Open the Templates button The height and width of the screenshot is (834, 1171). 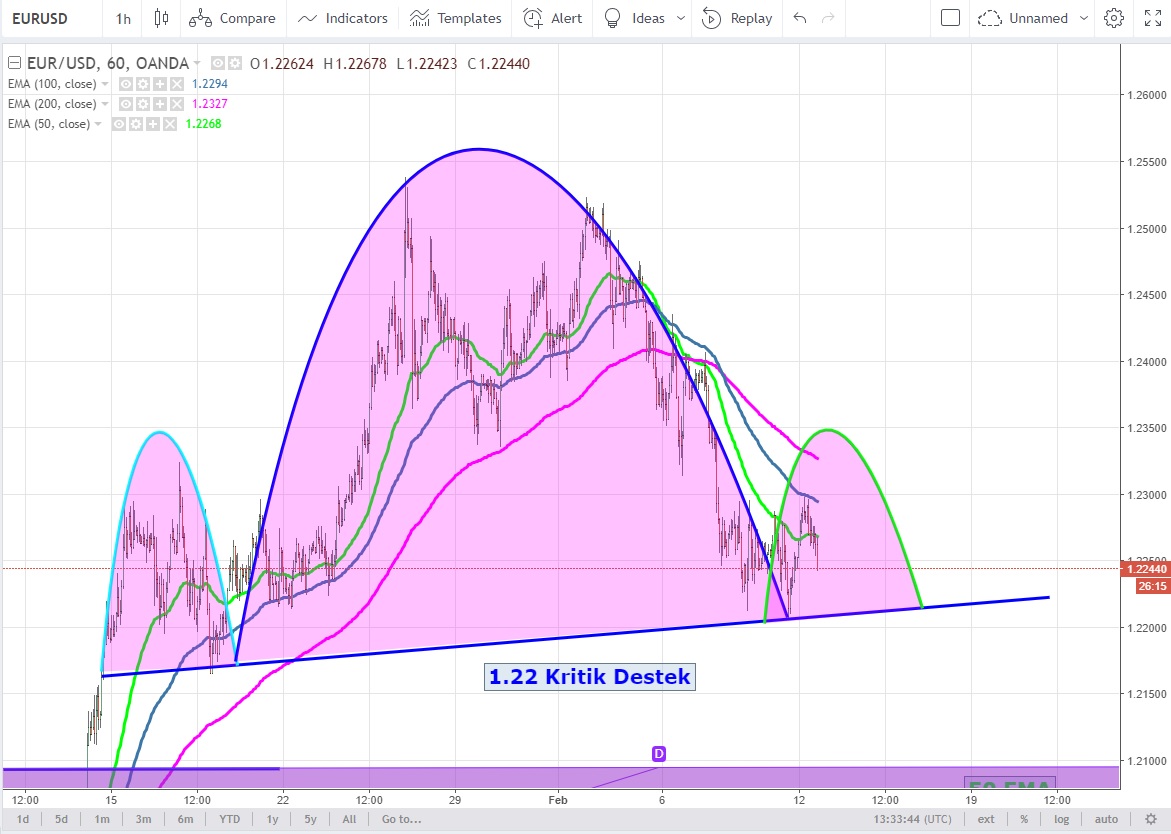click(456, 18)
